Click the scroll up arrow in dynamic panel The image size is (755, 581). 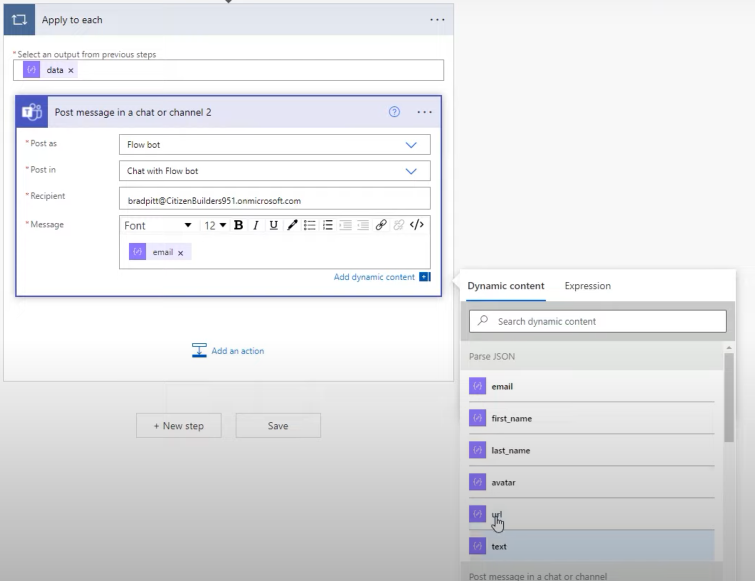729,348
